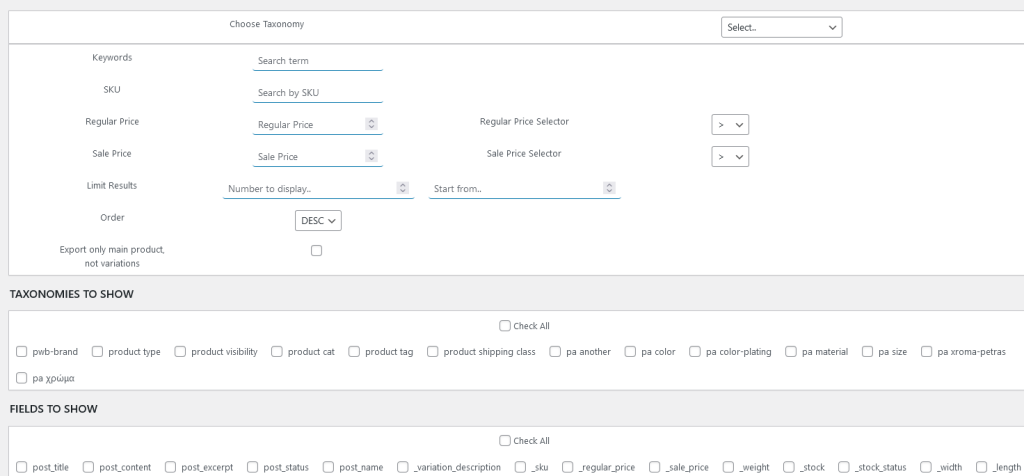Open the Choose Taxonomy Select dropdown
The width and height of the screenshot is (1024, 476).
tap(781, 27)
